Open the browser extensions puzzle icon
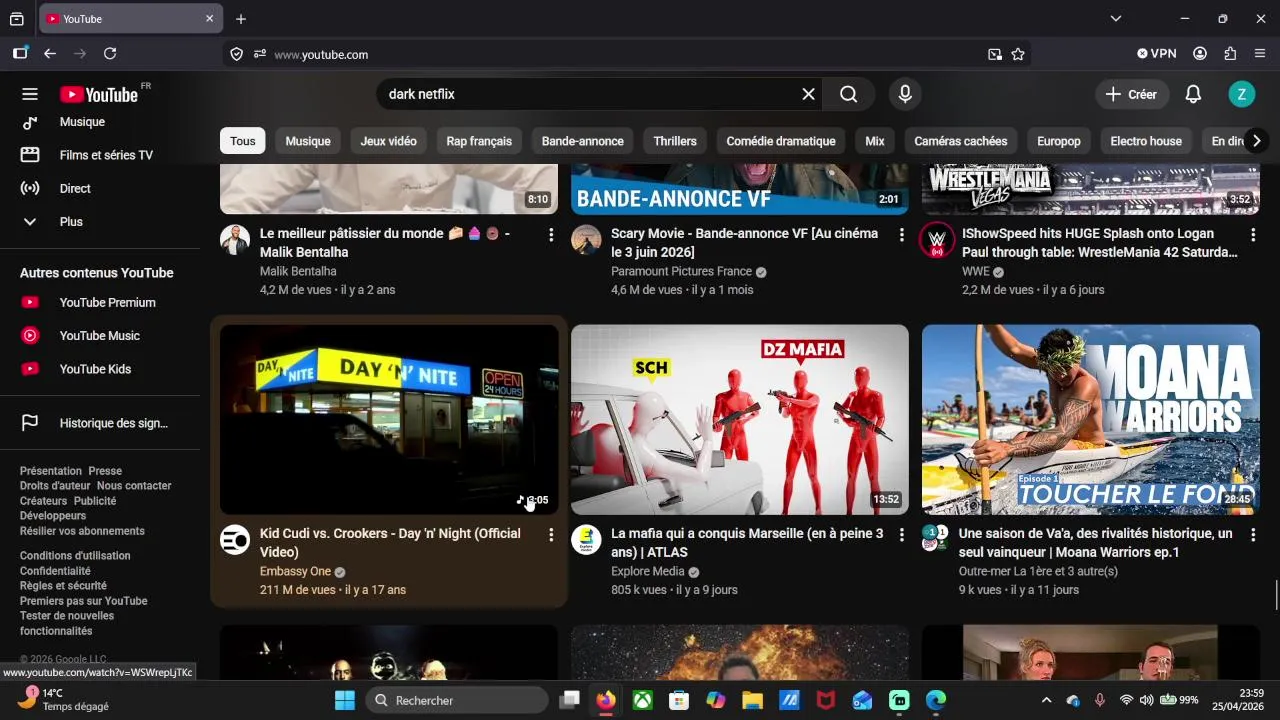 (1230, 54)
